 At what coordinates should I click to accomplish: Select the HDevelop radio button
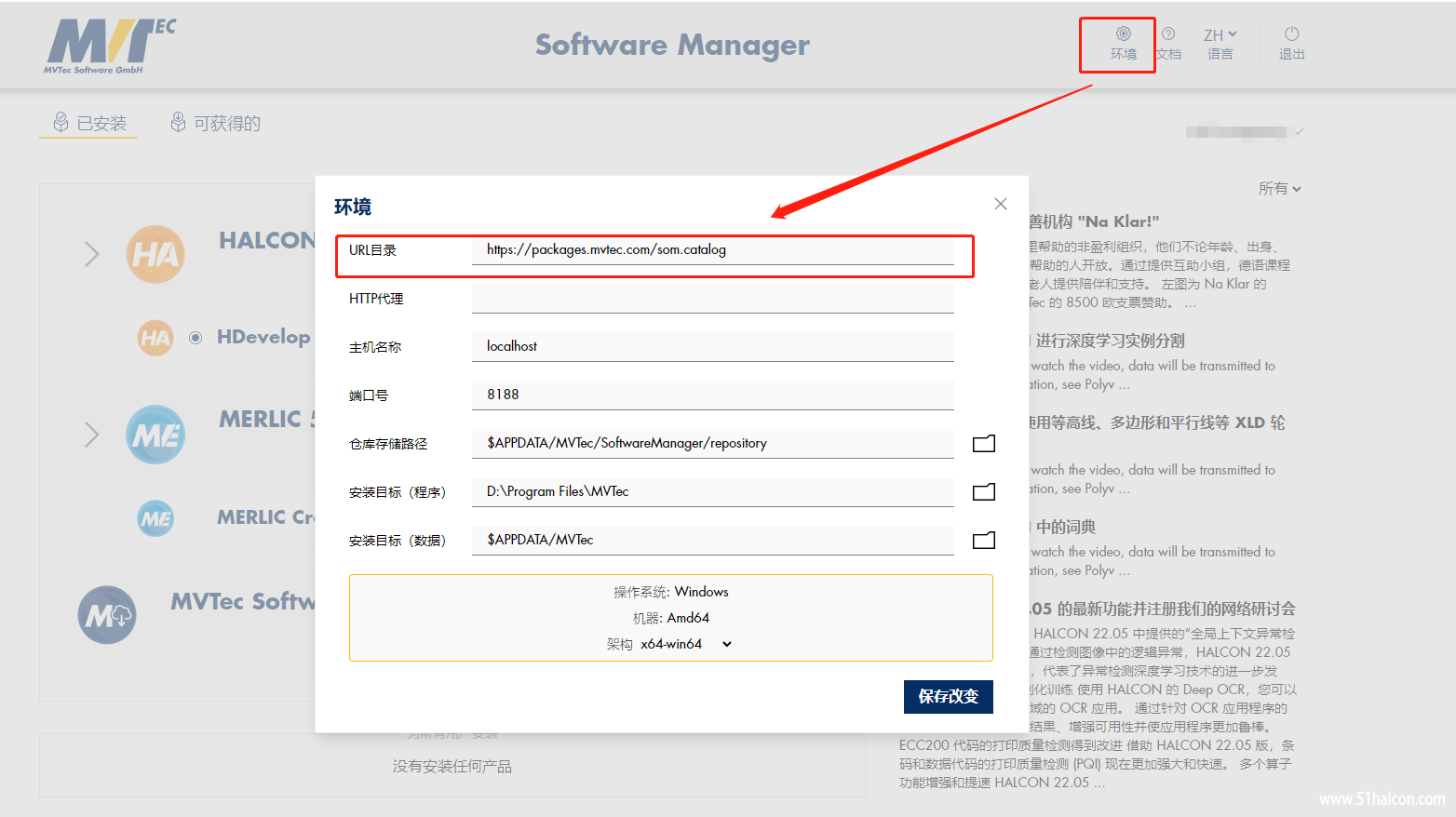(195, 338)
